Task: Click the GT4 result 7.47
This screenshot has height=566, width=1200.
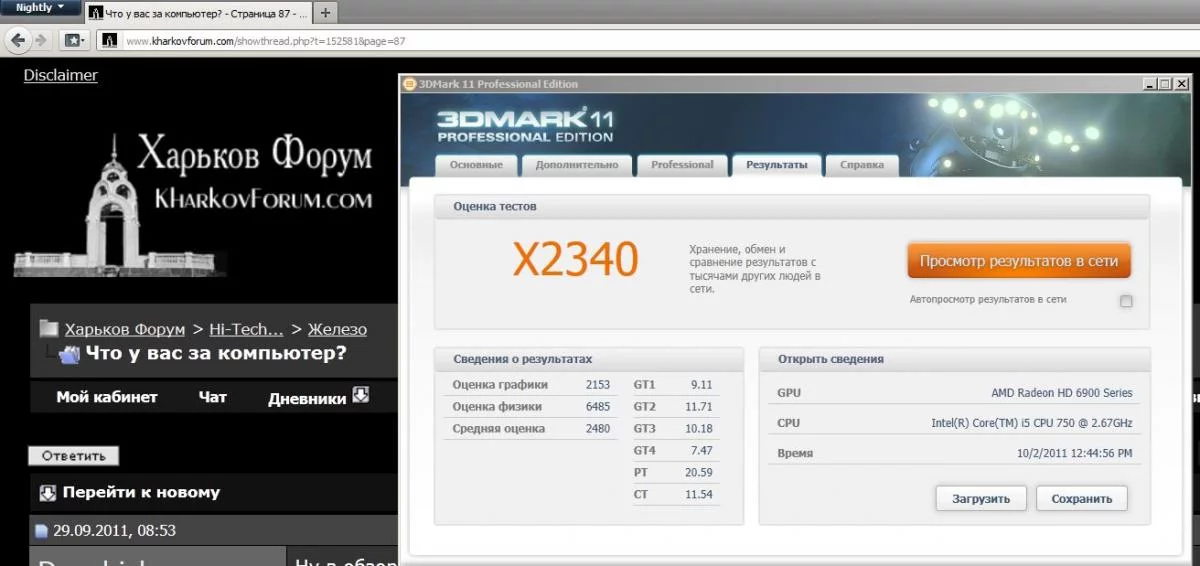Action: pos(701,451)
